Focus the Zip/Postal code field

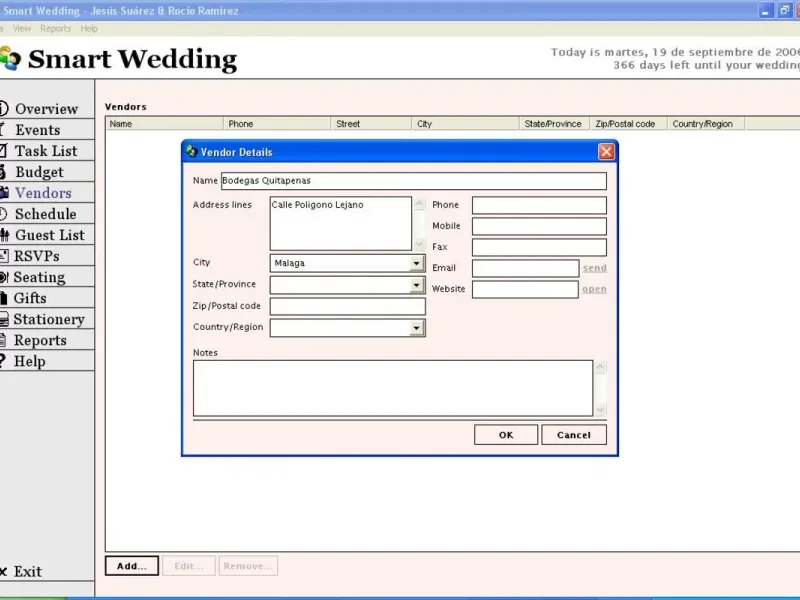(347, 306)
